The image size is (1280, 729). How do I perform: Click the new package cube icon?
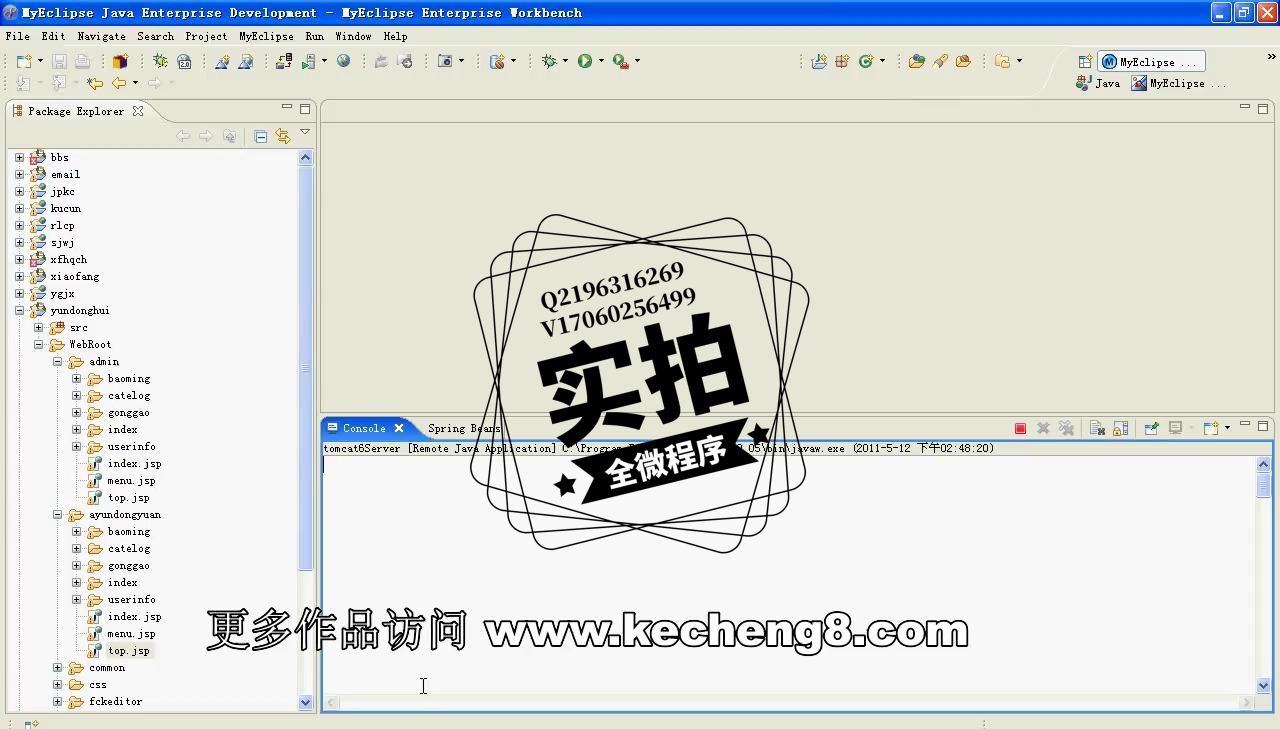point(120,61)
